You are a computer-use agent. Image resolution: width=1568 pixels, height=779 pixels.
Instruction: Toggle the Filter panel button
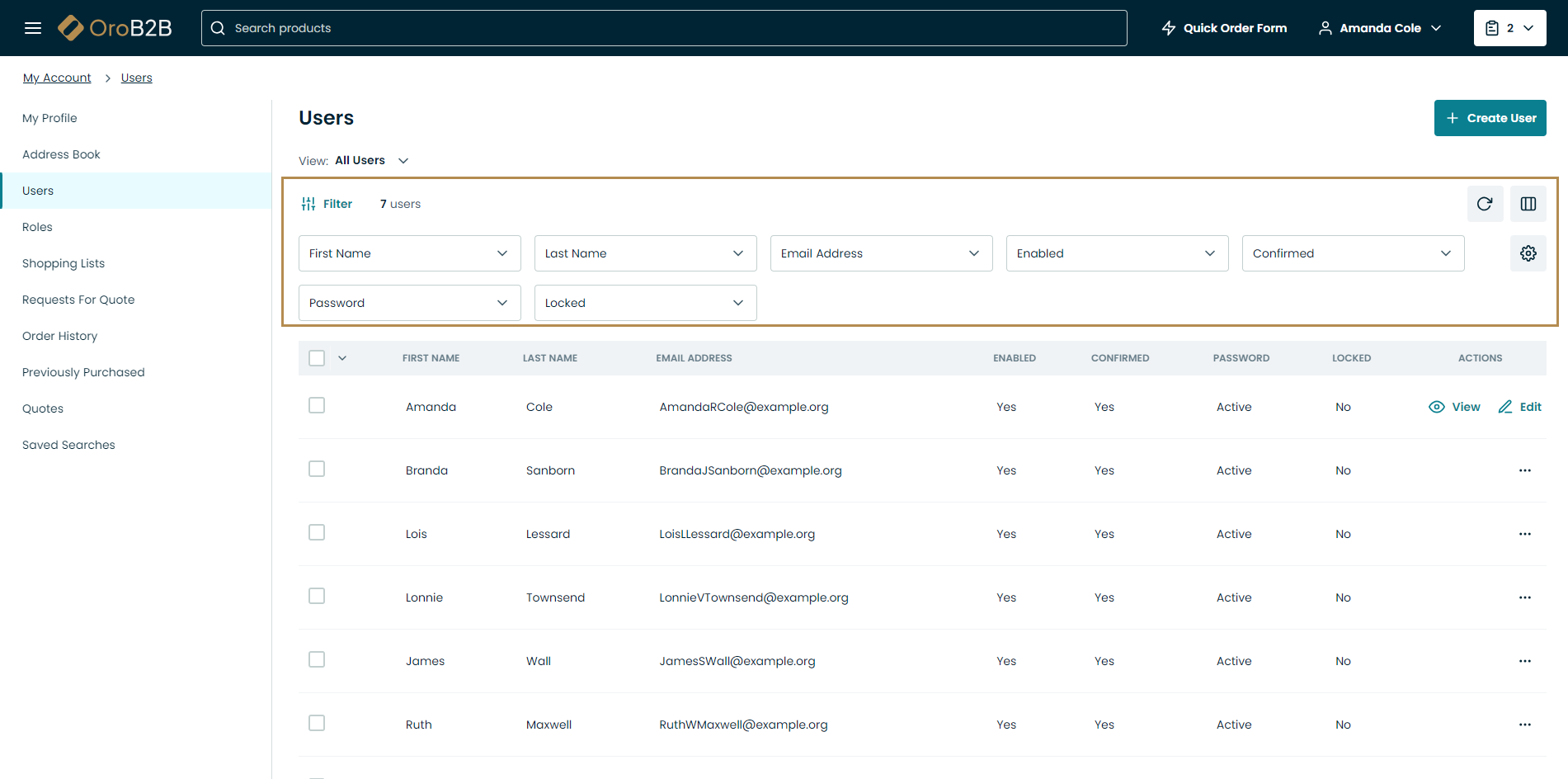[327, 204]
